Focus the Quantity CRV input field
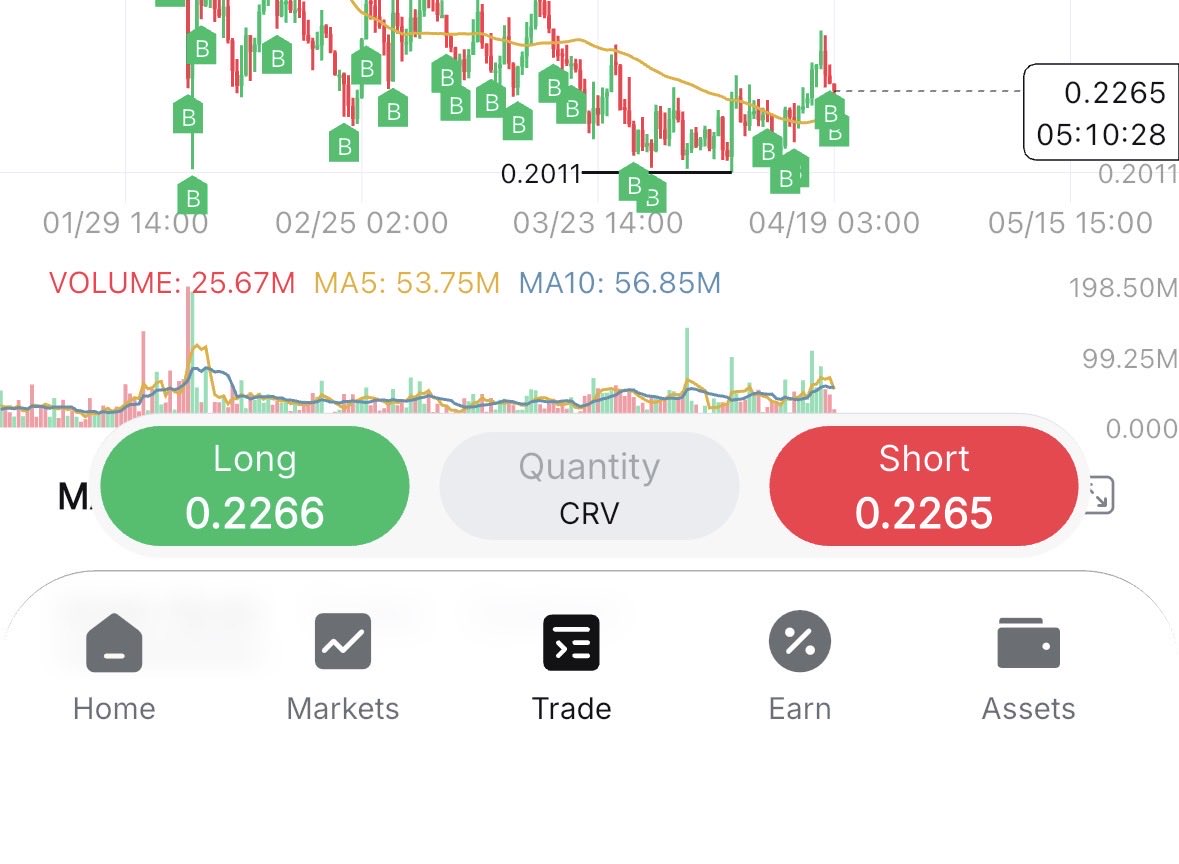The width and height of the screenshot is (1179, 864). click(590, 486)
